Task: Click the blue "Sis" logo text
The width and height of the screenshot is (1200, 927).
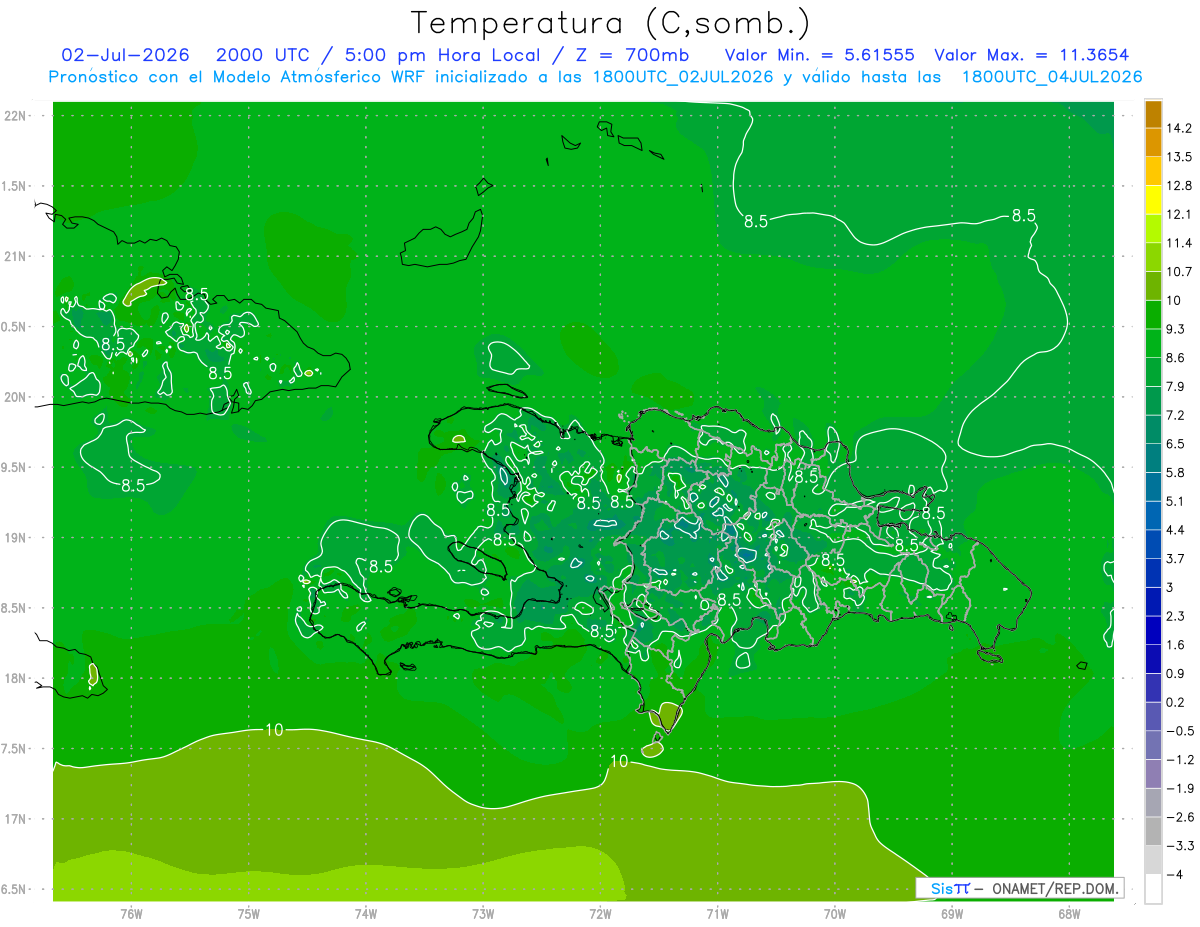Action: point(942,888)
